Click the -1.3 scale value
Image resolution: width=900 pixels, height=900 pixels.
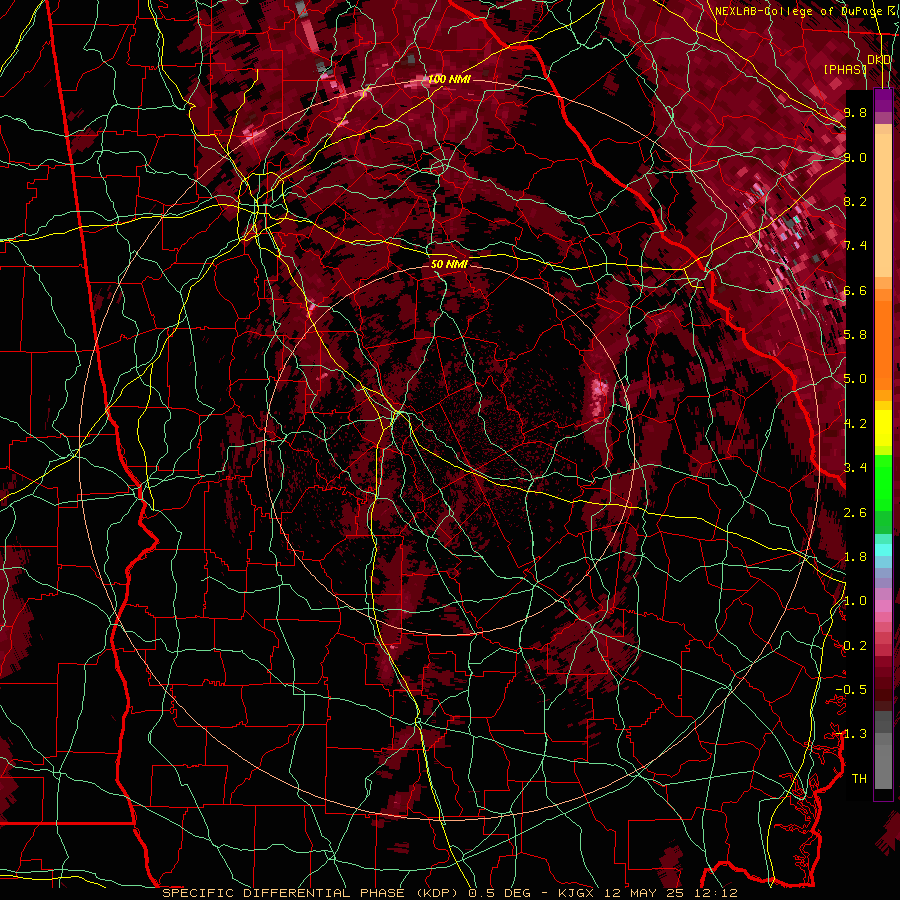851,734
